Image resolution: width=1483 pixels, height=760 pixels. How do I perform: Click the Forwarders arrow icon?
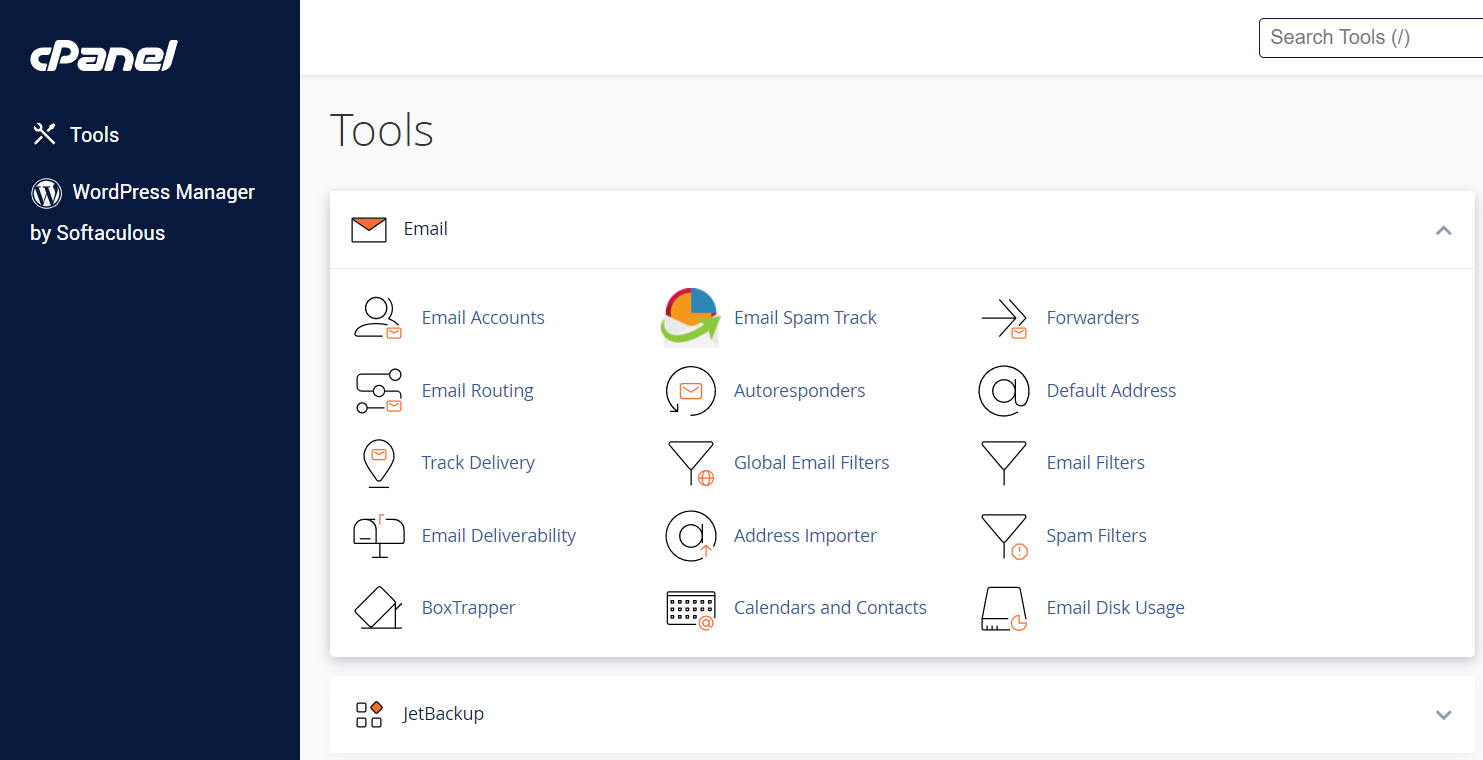(x=1003, y=318)
